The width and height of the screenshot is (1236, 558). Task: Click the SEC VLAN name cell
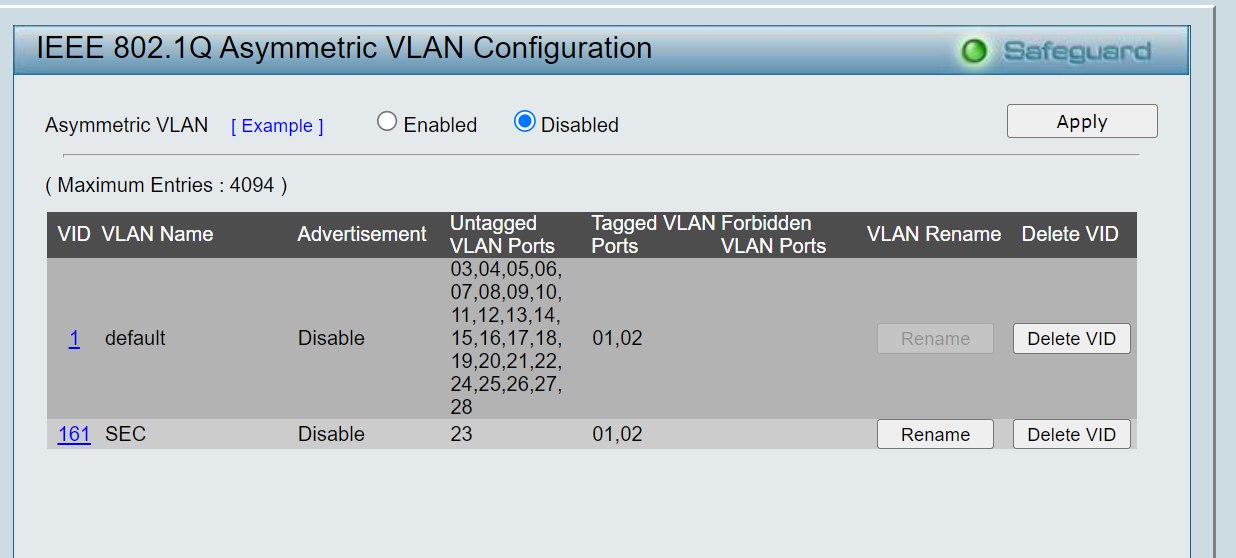click(125, 434)
